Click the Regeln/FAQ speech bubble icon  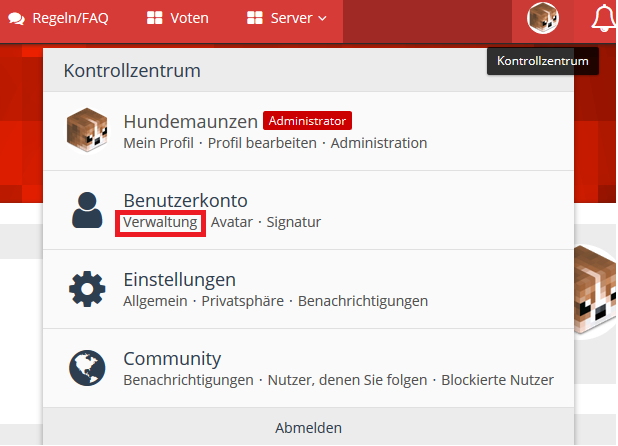pyautogui.click(x=17, y=18)
